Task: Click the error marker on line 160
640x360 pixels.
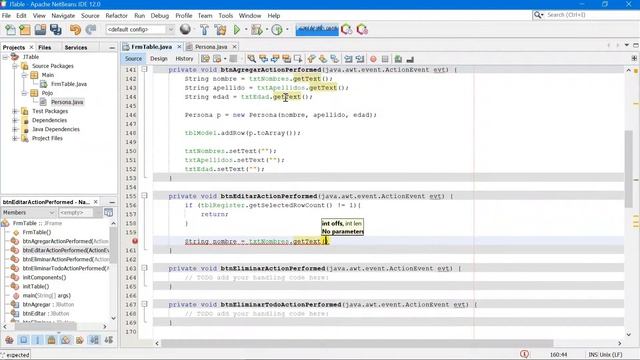Action: (135, 241)
